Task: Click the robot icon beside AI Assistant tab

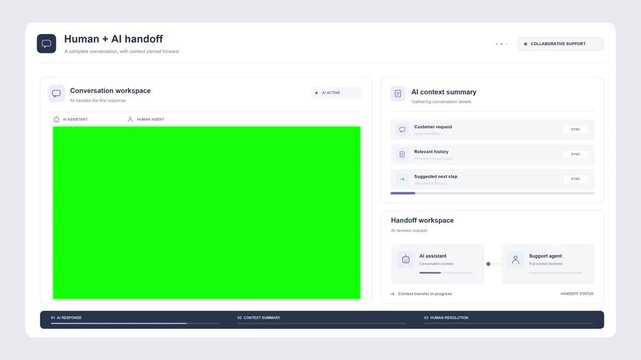Action: [x=56, y=119]
